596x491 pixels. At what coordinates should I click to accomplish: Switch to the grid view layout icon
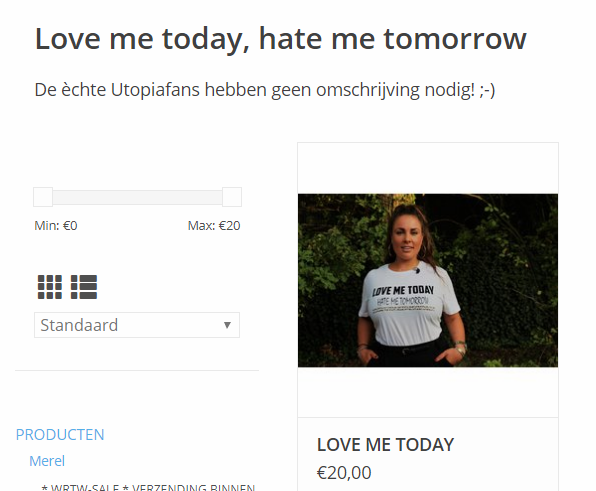[x=50, y=287]
